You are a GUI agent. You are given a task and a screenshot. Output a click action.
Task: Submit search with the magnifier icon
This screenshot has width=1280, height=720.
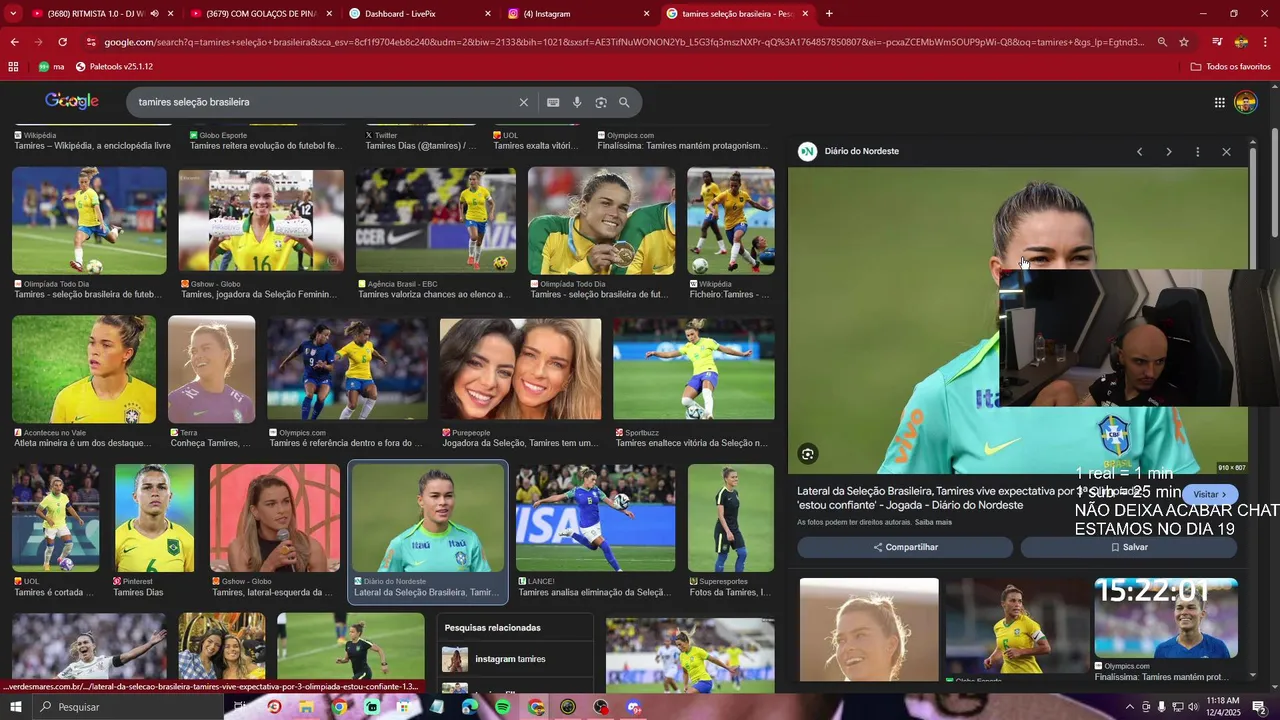click(624, 102)
